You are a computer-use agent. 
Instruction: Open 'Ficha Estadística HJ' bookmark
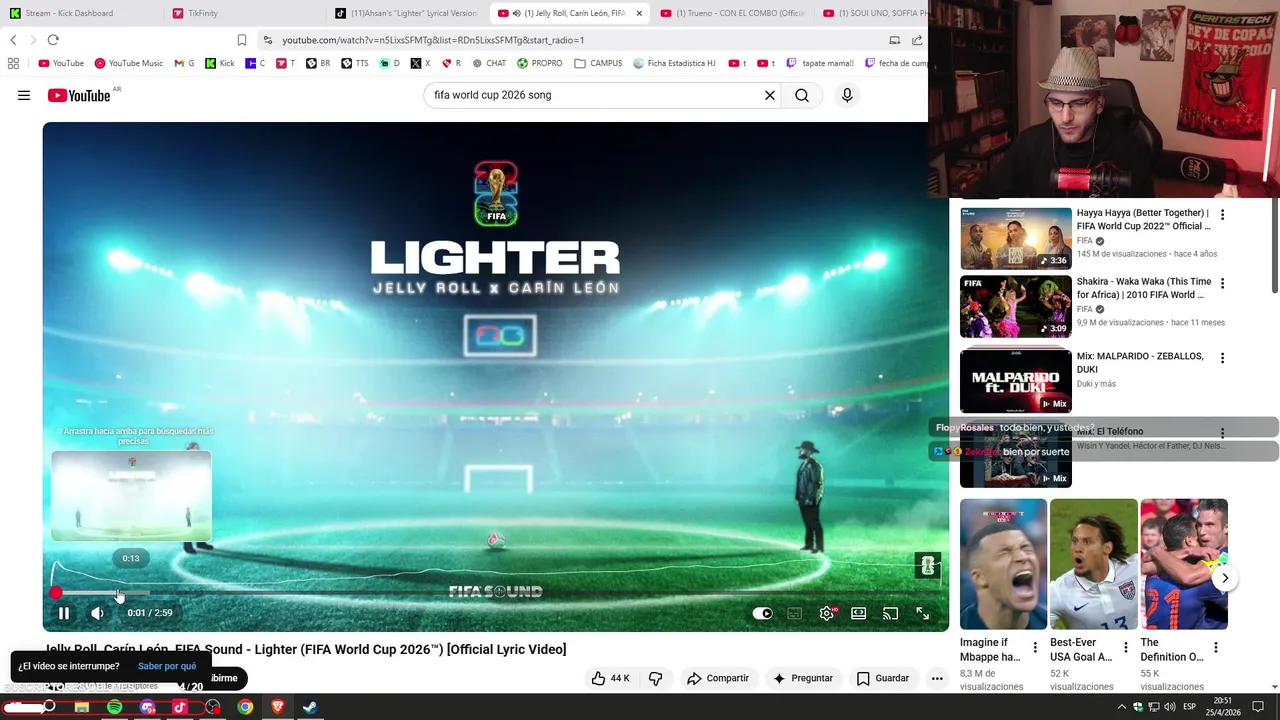point(674,63)
